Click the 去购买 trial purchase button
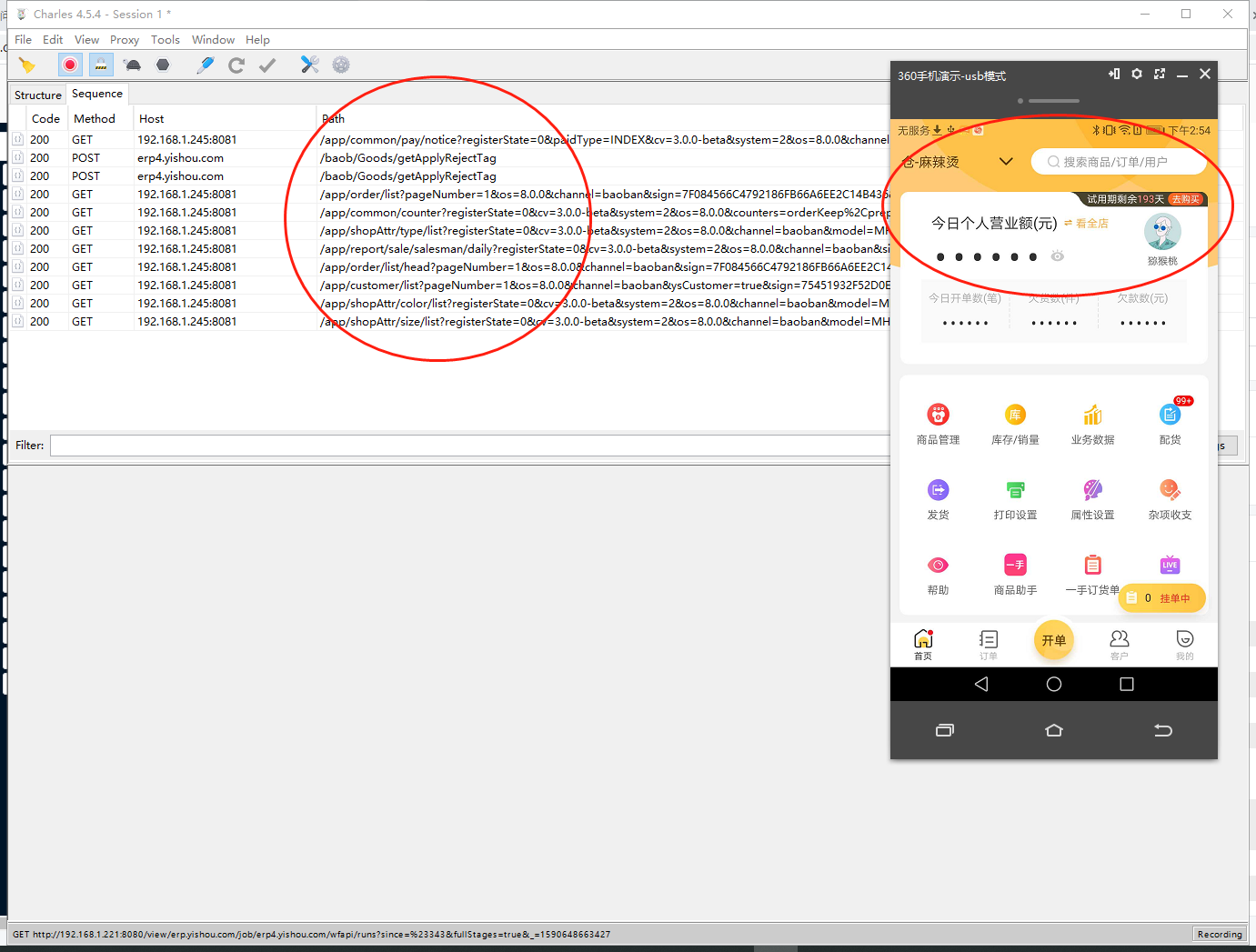1256x952 pixels. 1186,199
